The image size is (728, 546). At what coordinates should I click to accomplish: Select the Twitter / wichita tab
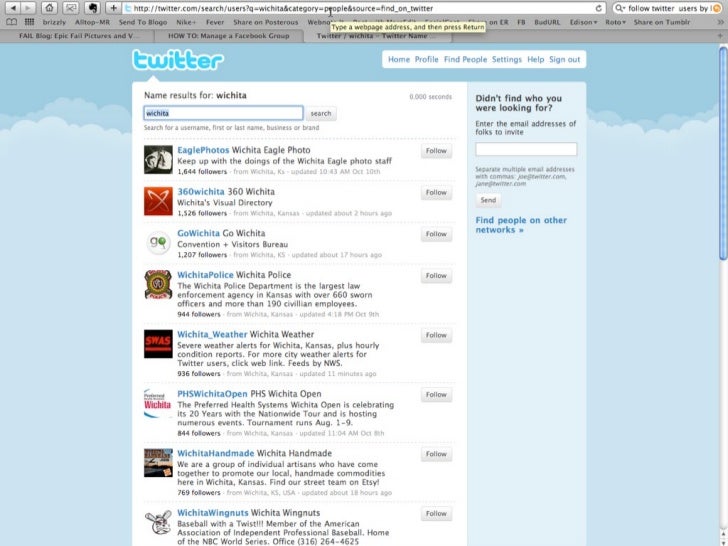[x=377, y=36]
